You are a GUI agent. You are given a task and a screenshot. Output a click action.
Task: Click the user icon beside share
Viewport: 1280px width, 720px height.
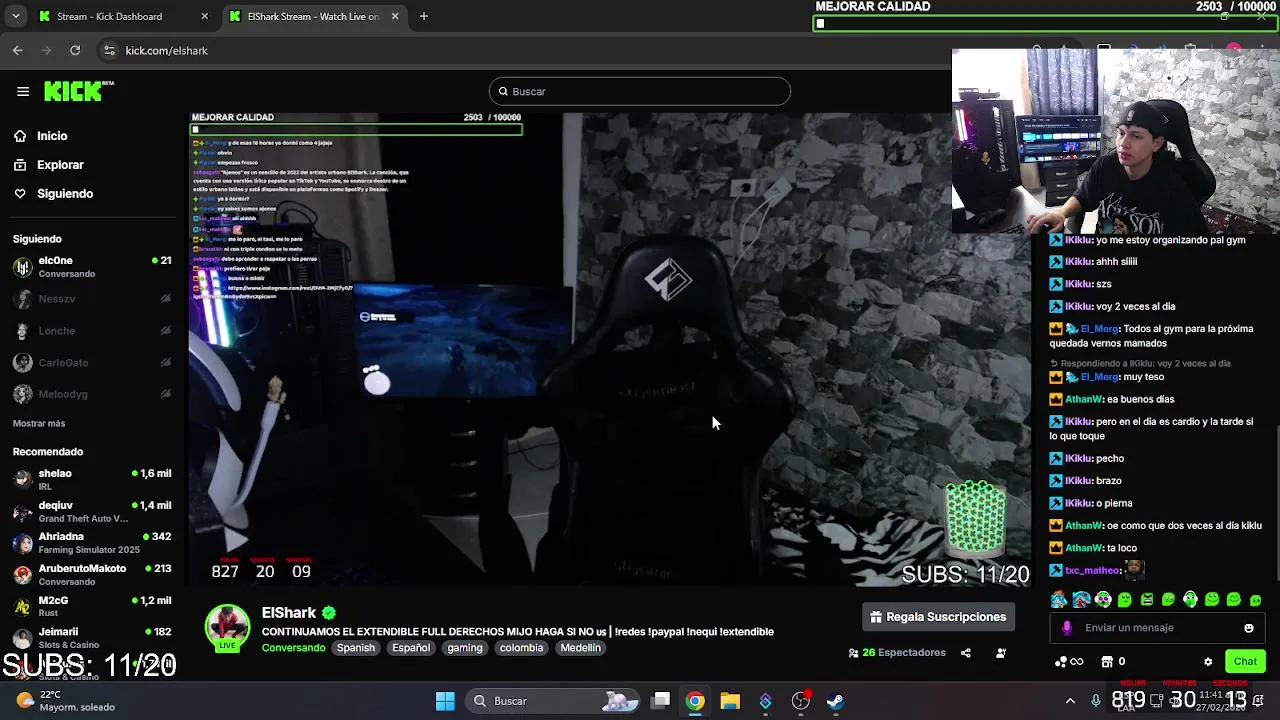coord(1001,653)
